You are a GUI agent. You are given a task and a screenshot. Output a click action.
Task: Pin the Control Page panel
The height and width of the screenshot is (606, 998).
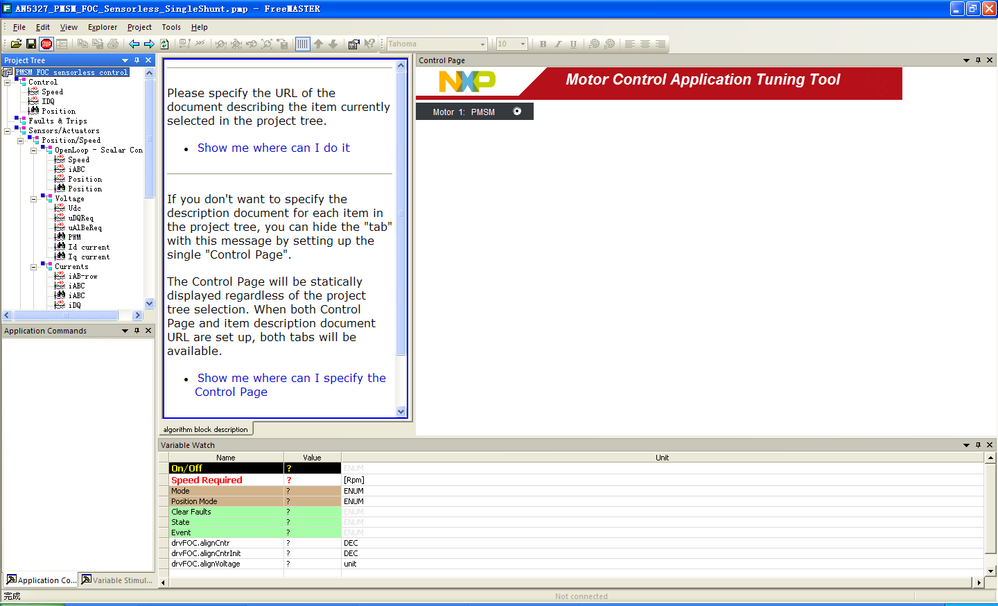[x=978, y=60]
